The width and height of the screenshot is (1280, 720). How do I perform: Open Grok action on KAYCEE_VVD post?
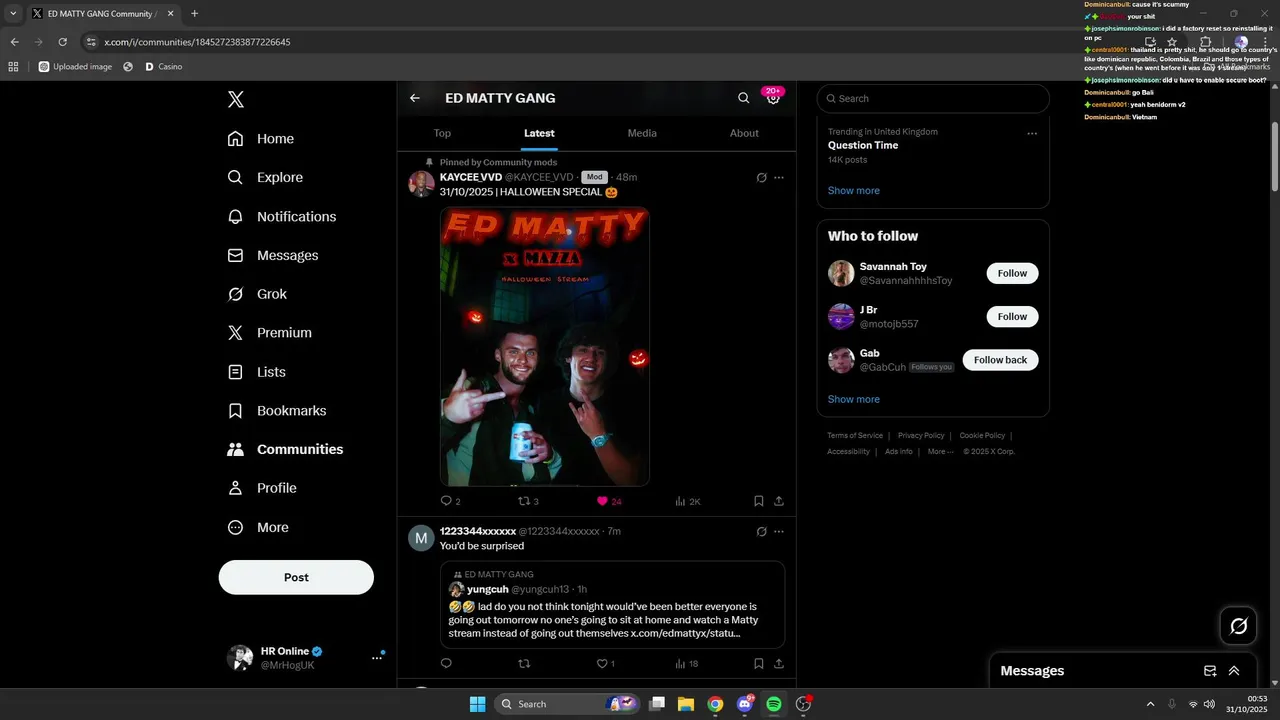[761, 177]
